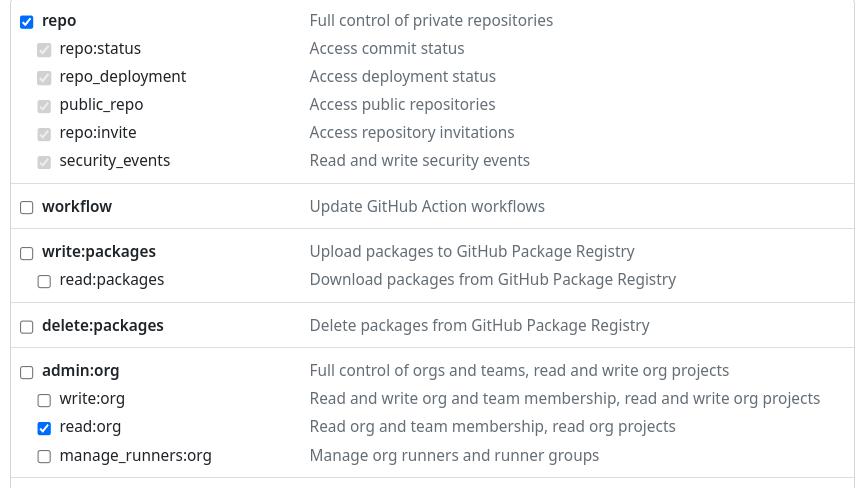Click the repo:status checkbox
This screenshot has width=861, height=488.
point(44,49)
